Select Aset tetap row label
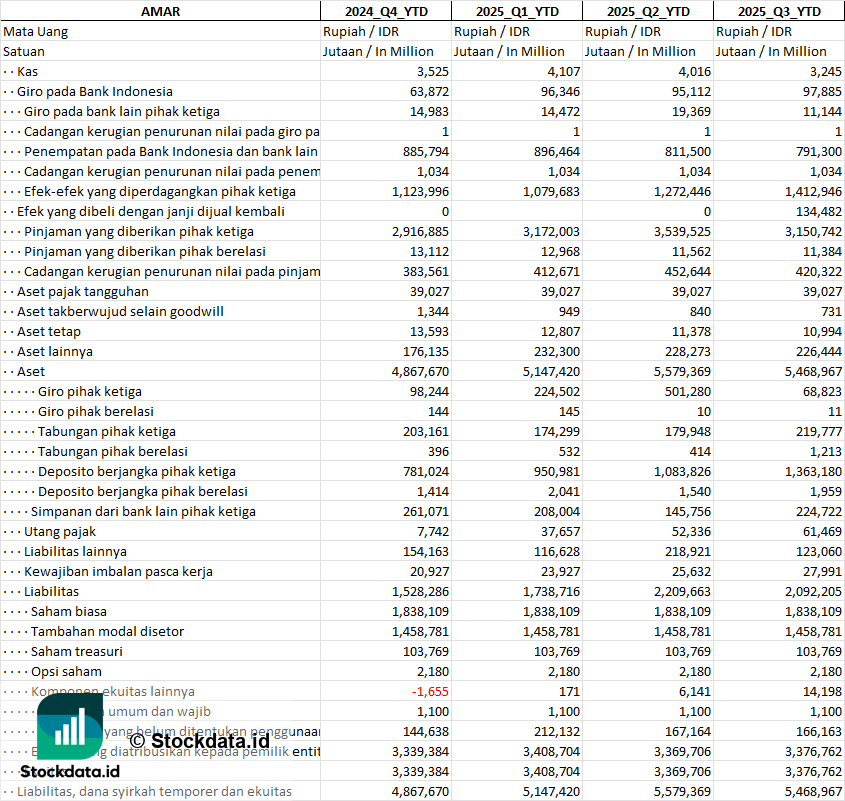The height and width of the screenshot is (801, 845). coord(49,332)
